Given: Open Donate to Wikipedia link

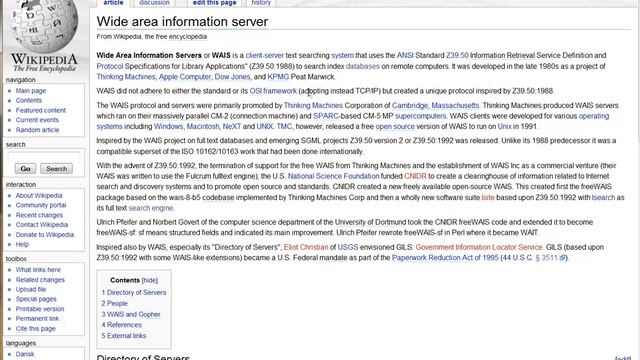Looking at the screenshot, I should click(44, 235).
